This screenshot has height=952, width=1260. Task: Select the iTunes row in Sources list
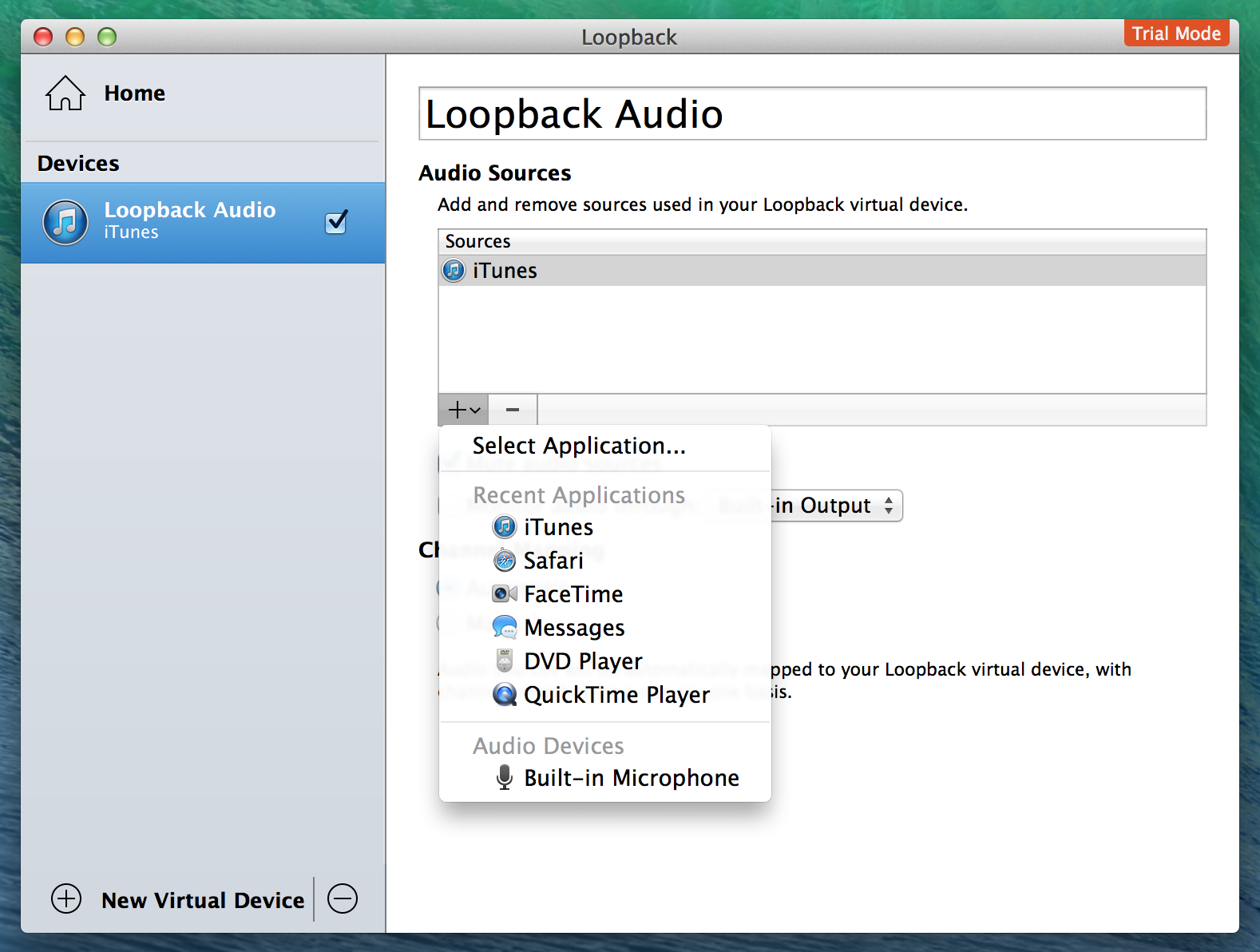point(822,271)
